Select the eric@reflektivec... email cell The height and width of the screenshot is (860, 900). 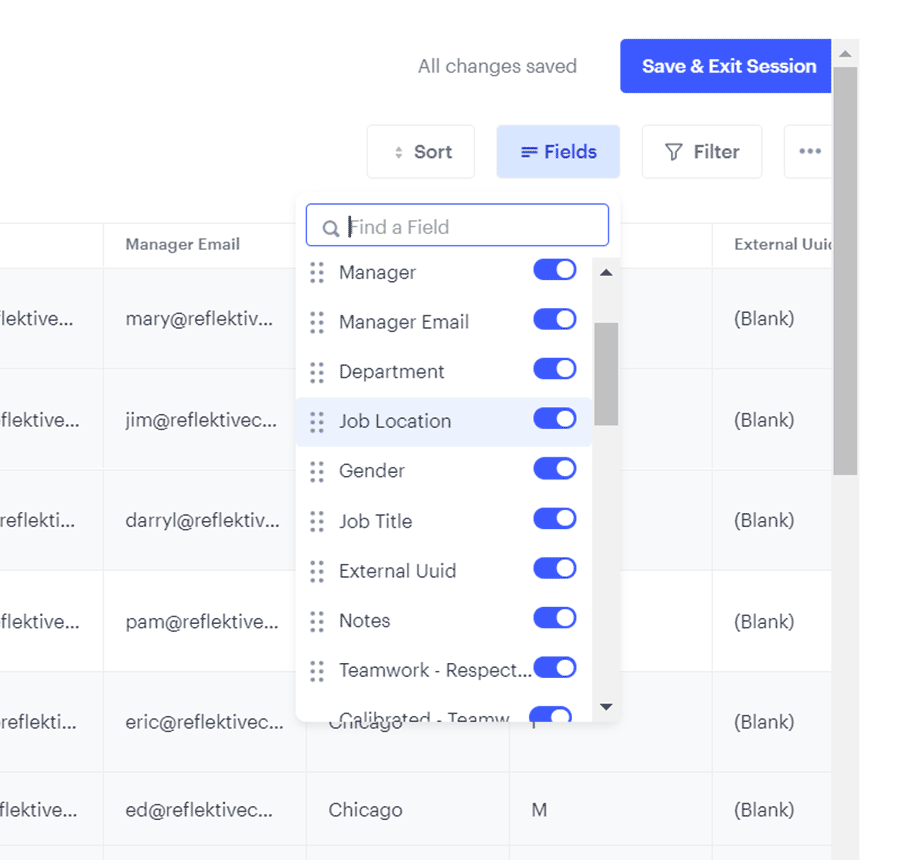coord(204,722)
